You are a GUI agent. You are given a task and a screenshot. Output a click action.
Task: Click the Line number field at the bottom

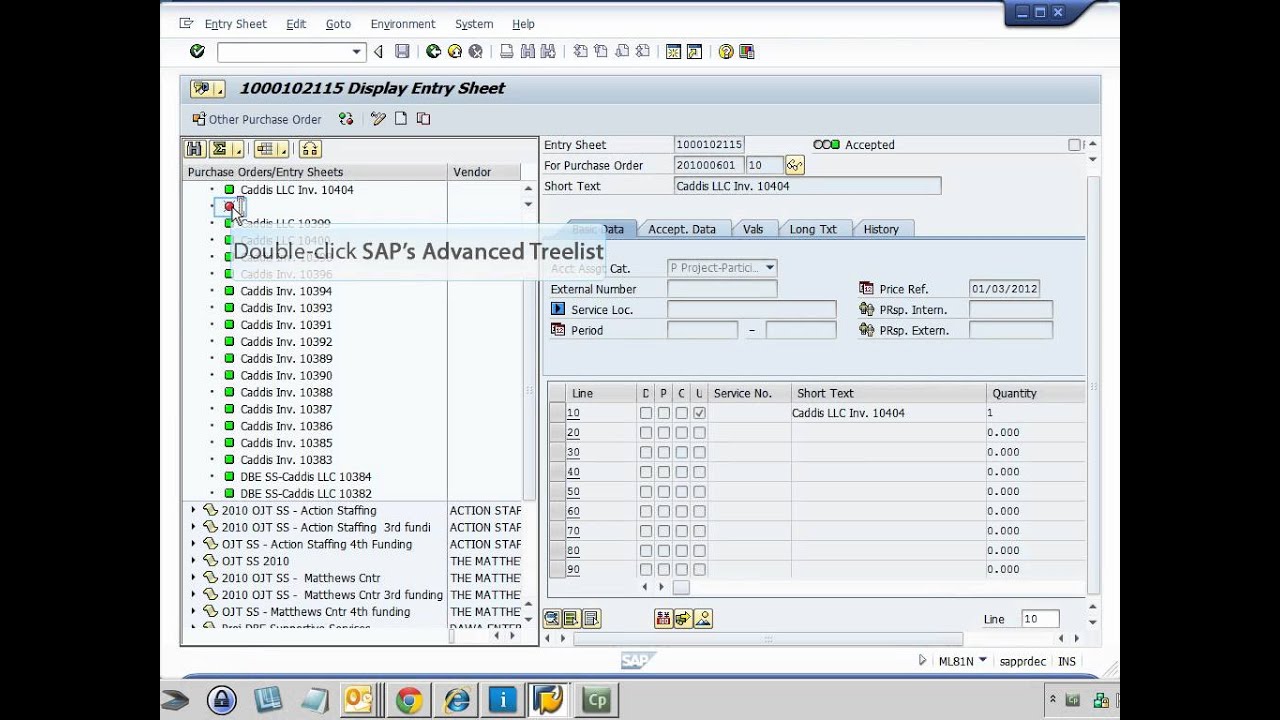[1038, 619]
